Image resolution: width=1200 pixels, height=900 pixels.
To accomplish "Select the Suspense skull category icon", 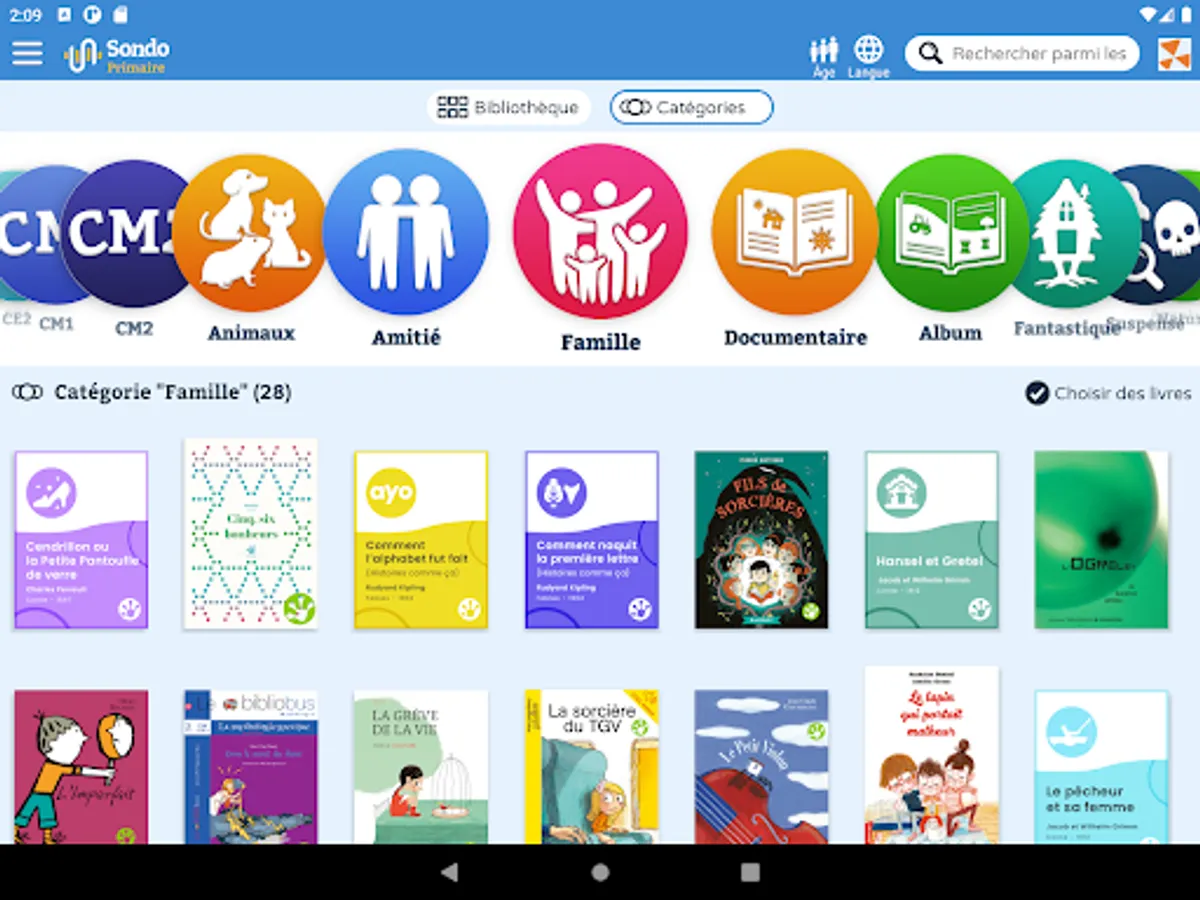I will click(1160, 235).
